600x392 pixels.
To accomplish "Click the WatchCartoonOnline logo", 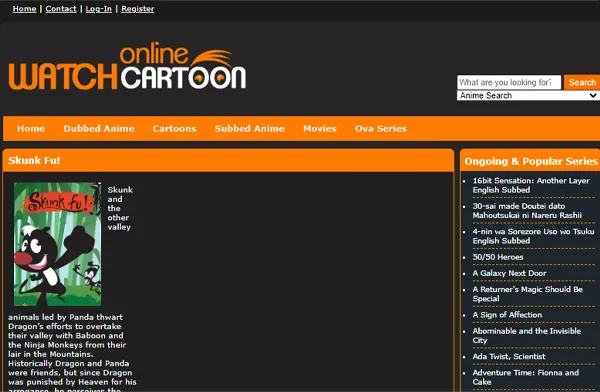I will pyautogui.click(x=127, y=67).
